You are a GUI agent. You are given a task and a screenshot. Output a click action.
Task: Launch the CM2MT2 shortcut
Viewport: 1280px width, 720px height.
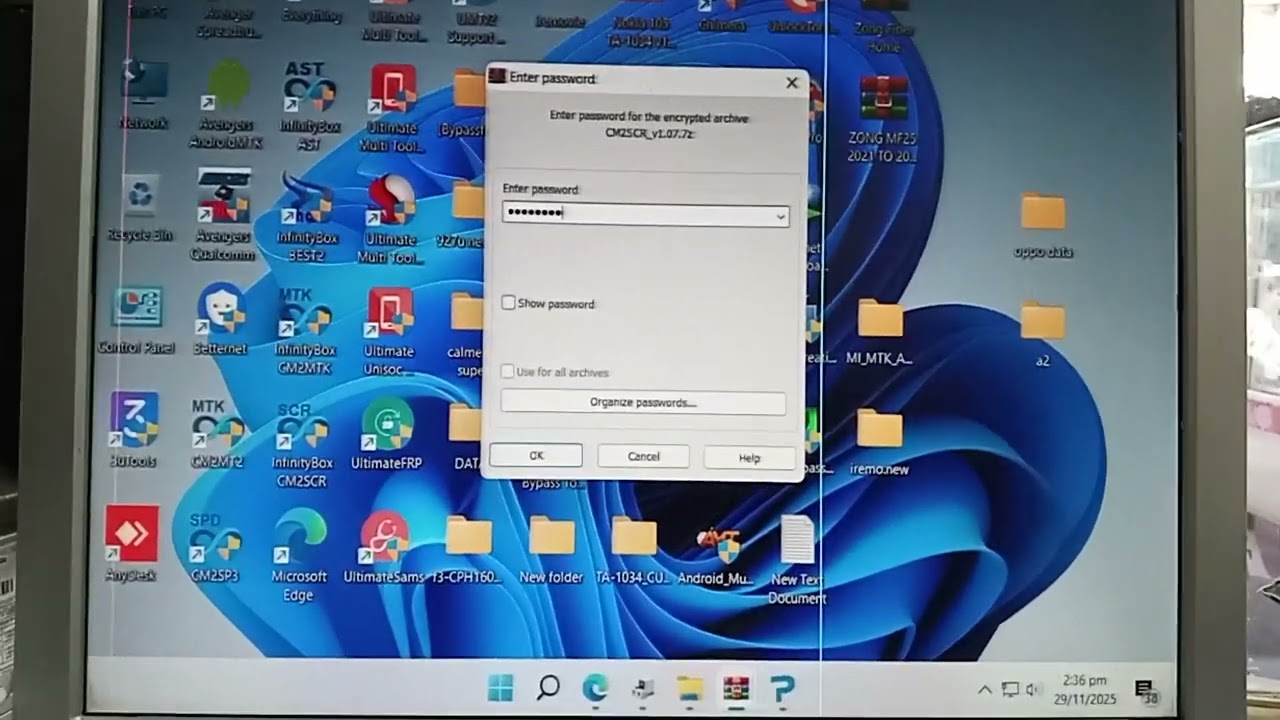(x=217, y=434)
